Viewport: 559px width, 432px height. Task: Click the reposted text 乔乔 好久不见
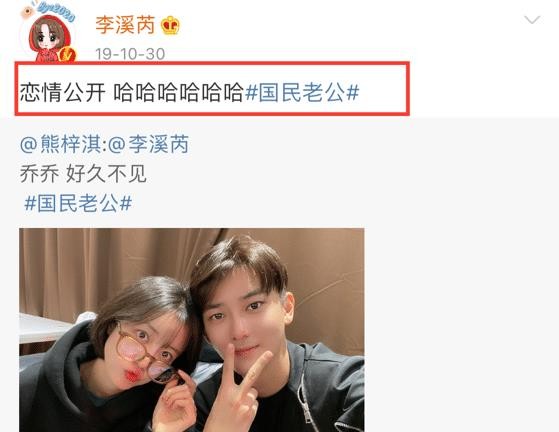(x=83, y=174)
